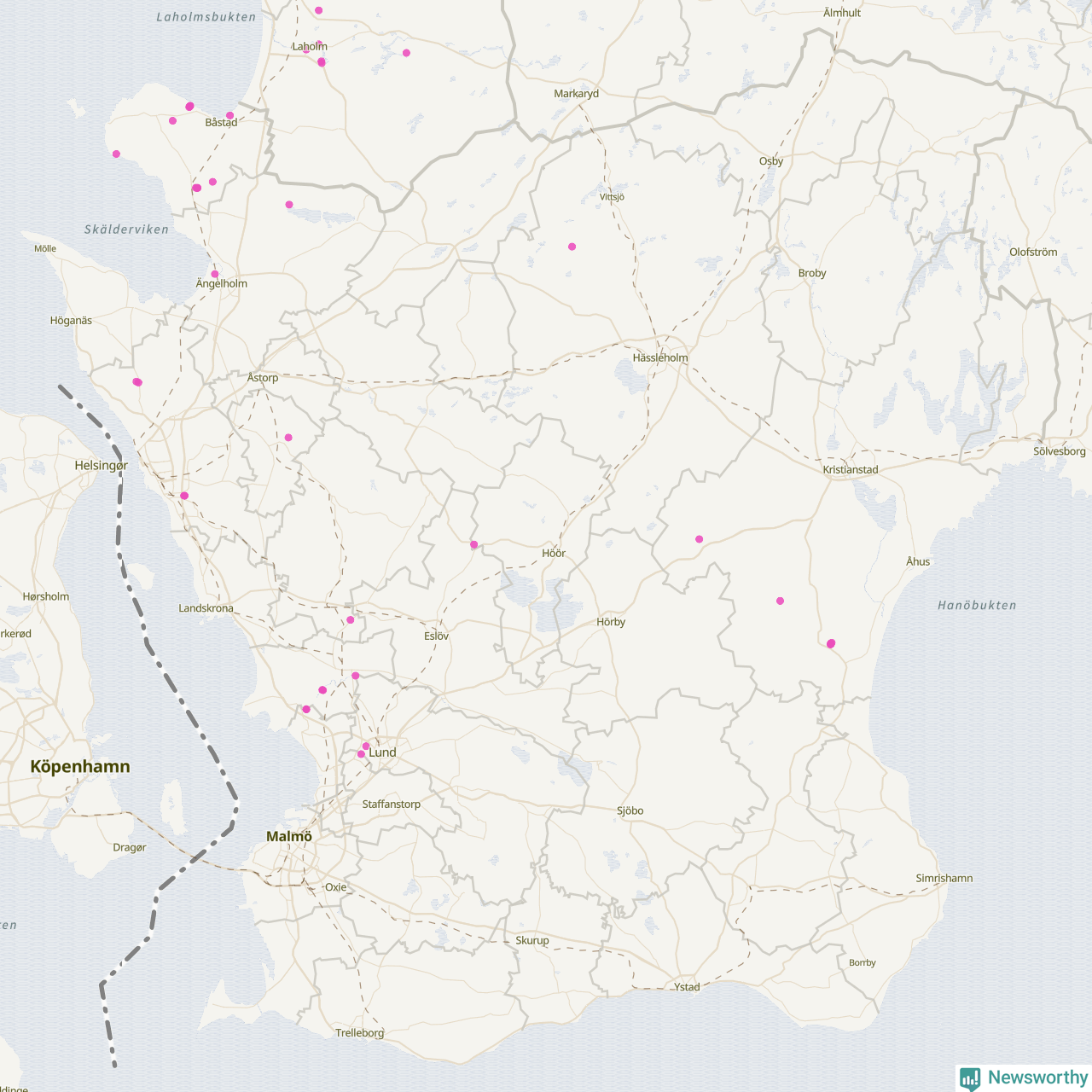Click the Köpenhamn city label

(x=80, y=766)
